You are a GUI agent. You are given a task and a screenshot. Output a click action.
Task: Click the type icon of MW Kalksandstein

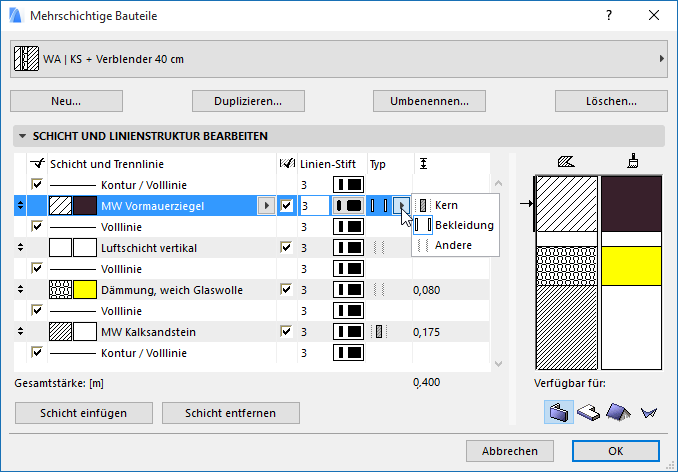pos(379,331)
